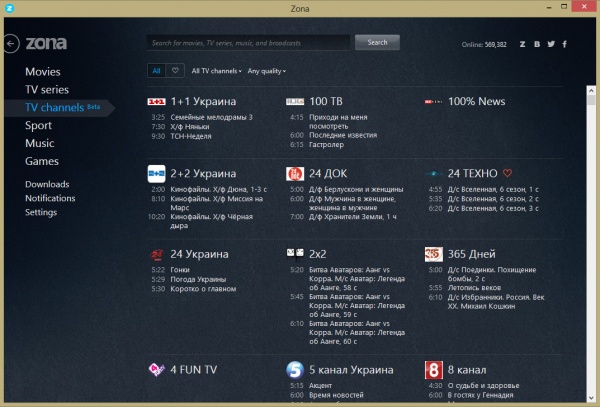Open the 100% News channel title
The width and height of the screenshot is (600, 407).
pyautogui.click(x=476, y=101)
